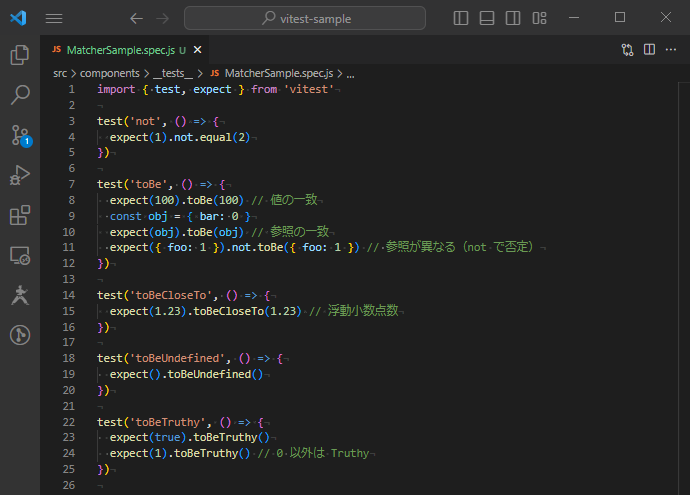This screenshot has height=495, width=690.
Task: Click the vertical scrollbar of the editor
Action: pyautogui.click(x=684, y=288)
